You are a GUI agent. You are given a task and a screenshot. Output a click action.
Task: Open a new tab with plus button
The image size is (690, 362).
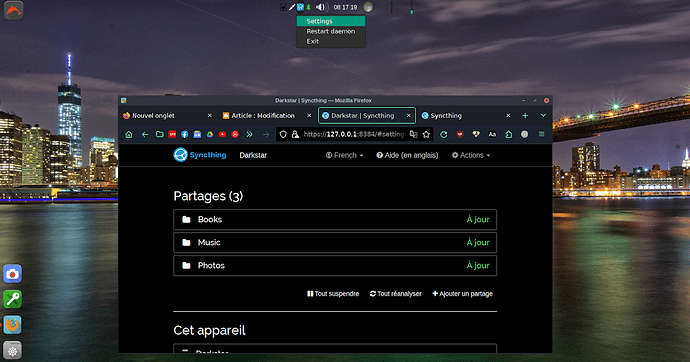[x=525, y=116]
